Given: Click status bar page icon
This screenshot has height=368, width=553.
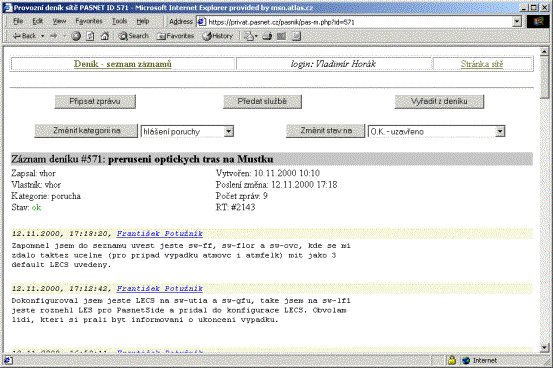Looking at the screenshot, I should point(8,360).
